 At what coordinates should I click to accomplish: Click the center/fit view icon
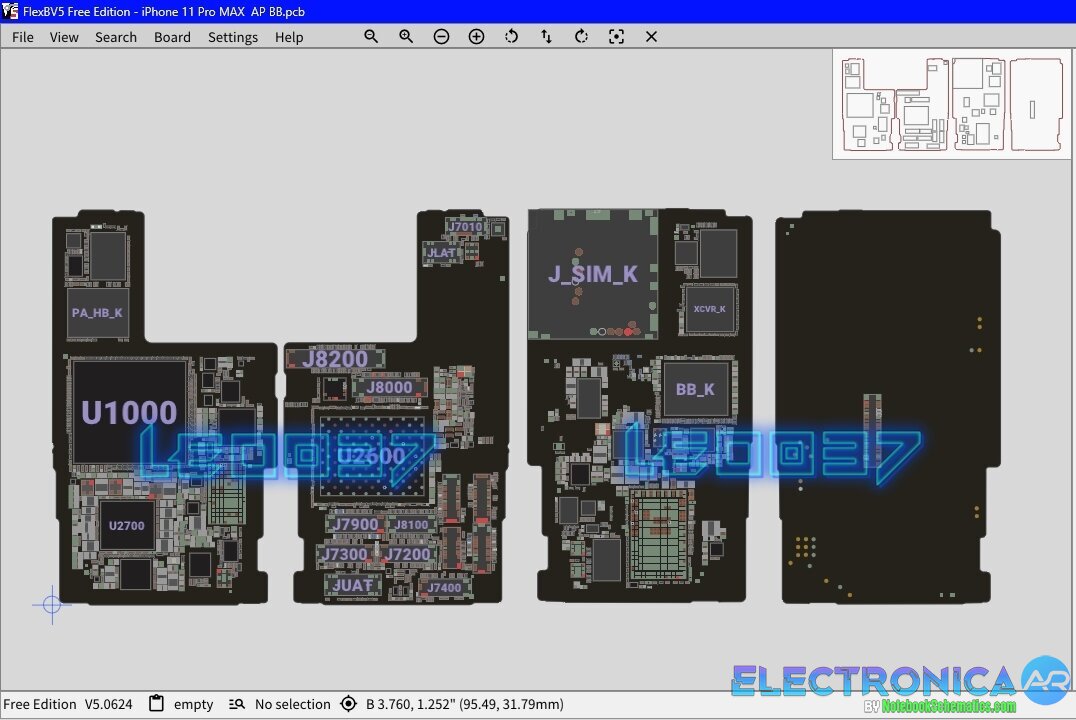click(x=616, y=36)
